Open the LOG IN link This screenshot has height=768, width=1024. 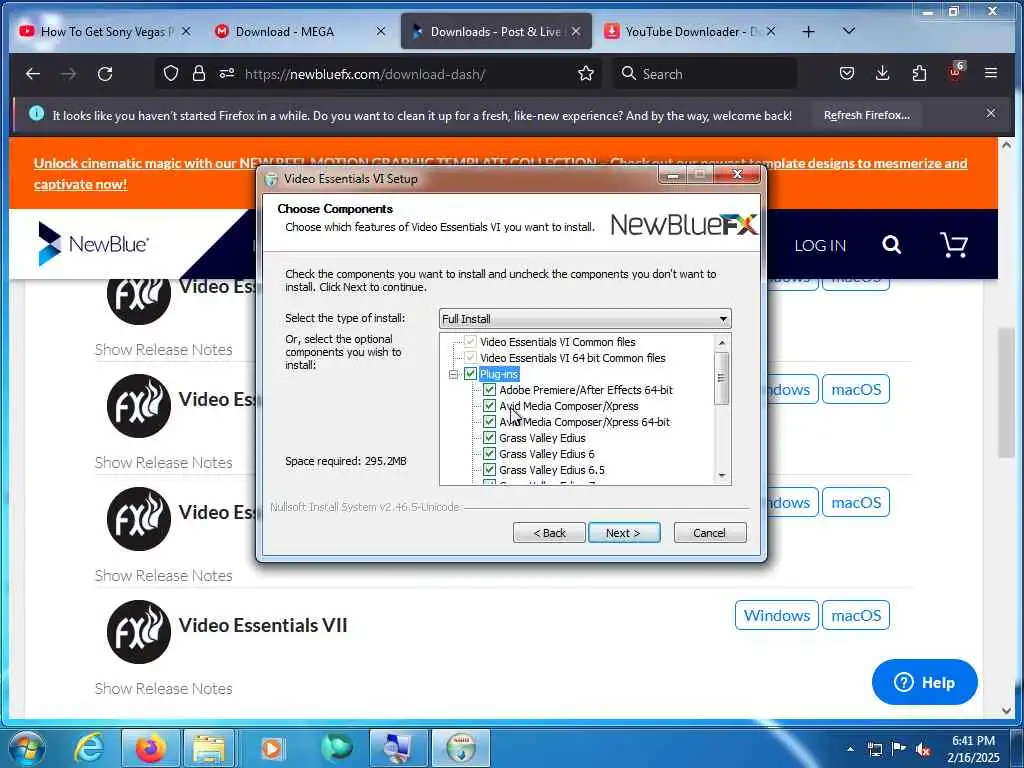click(820, 246)
